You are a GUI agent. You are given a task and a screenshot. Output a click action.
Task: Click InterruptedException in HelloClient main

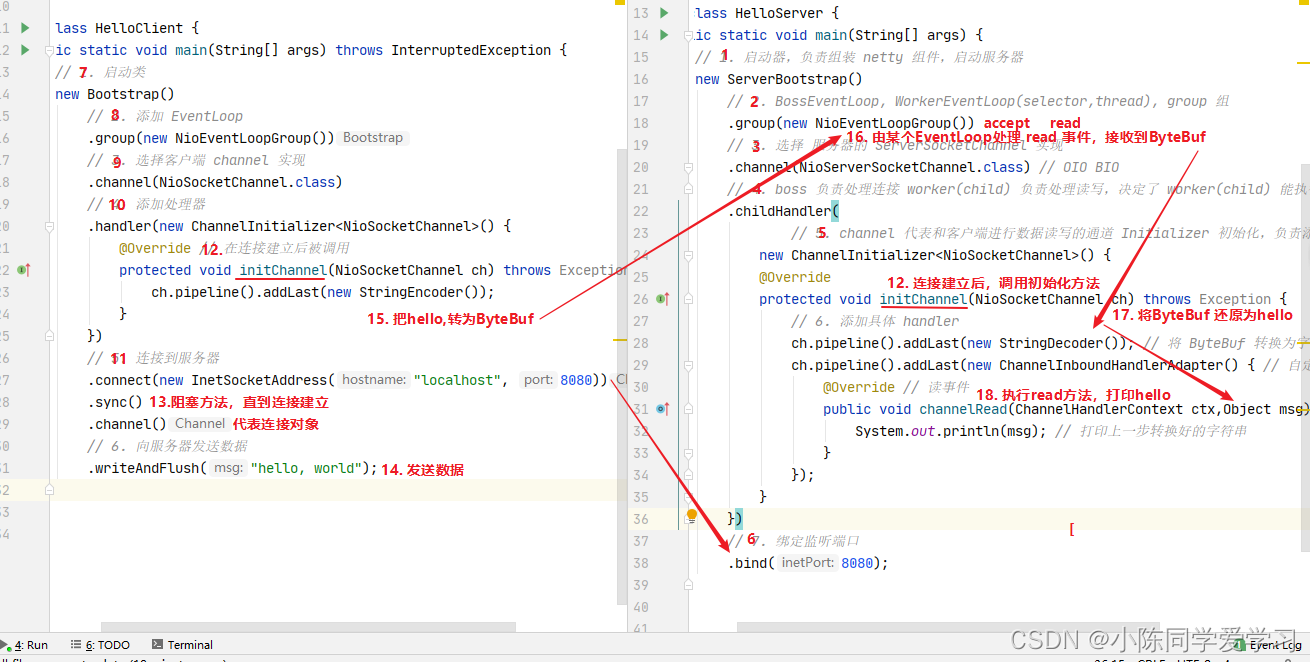[471, 50]
